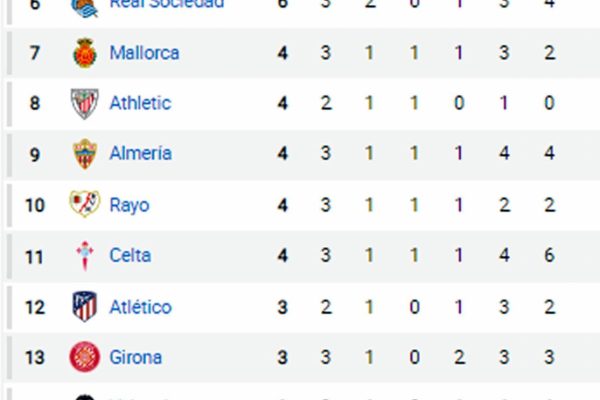Click the Celta club crest
This screenshot has width=600, height=400.
[83, 256]
